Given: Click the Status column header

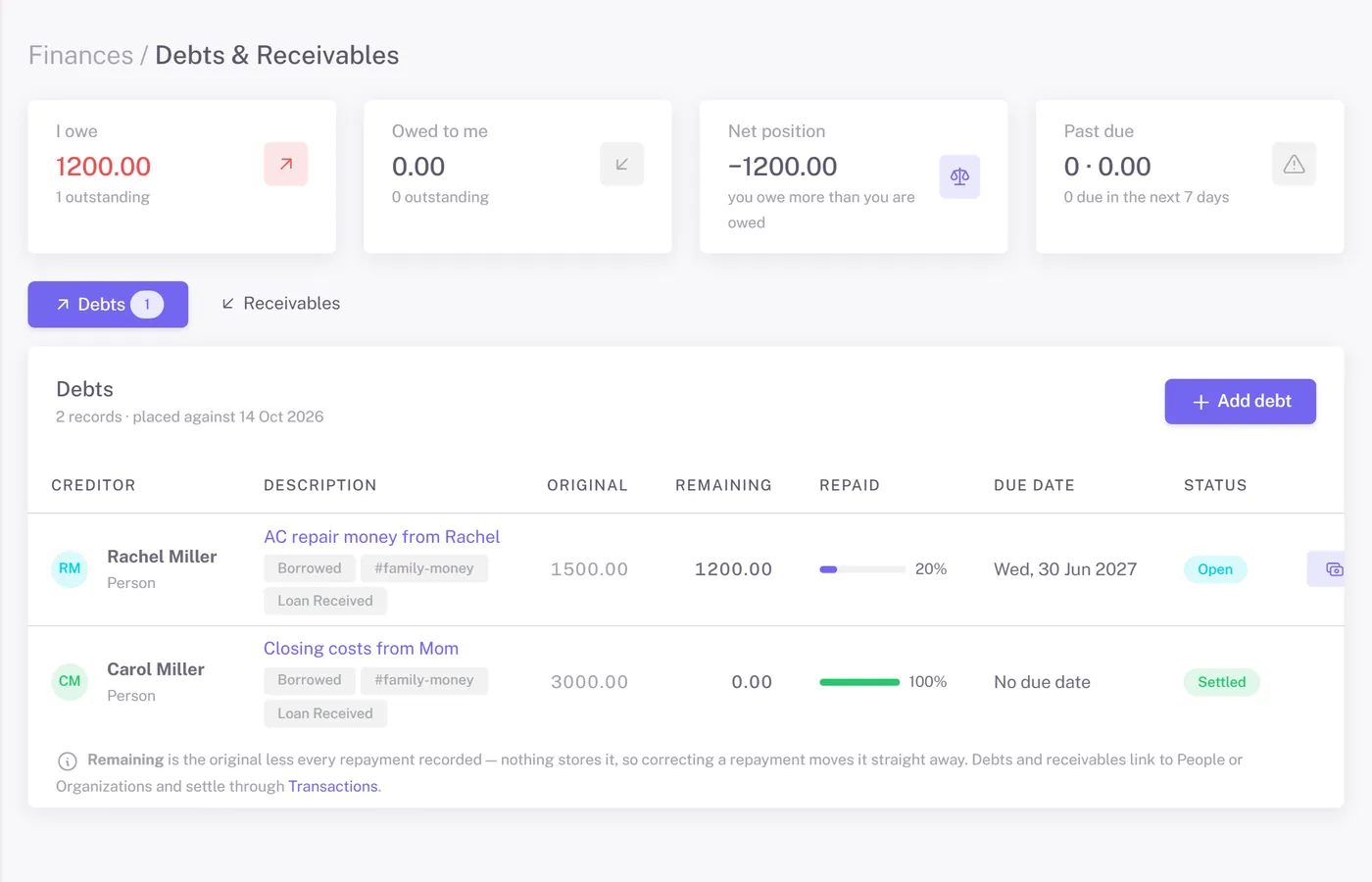Looking at the screenshot, I should click(x=1215, y=485).
